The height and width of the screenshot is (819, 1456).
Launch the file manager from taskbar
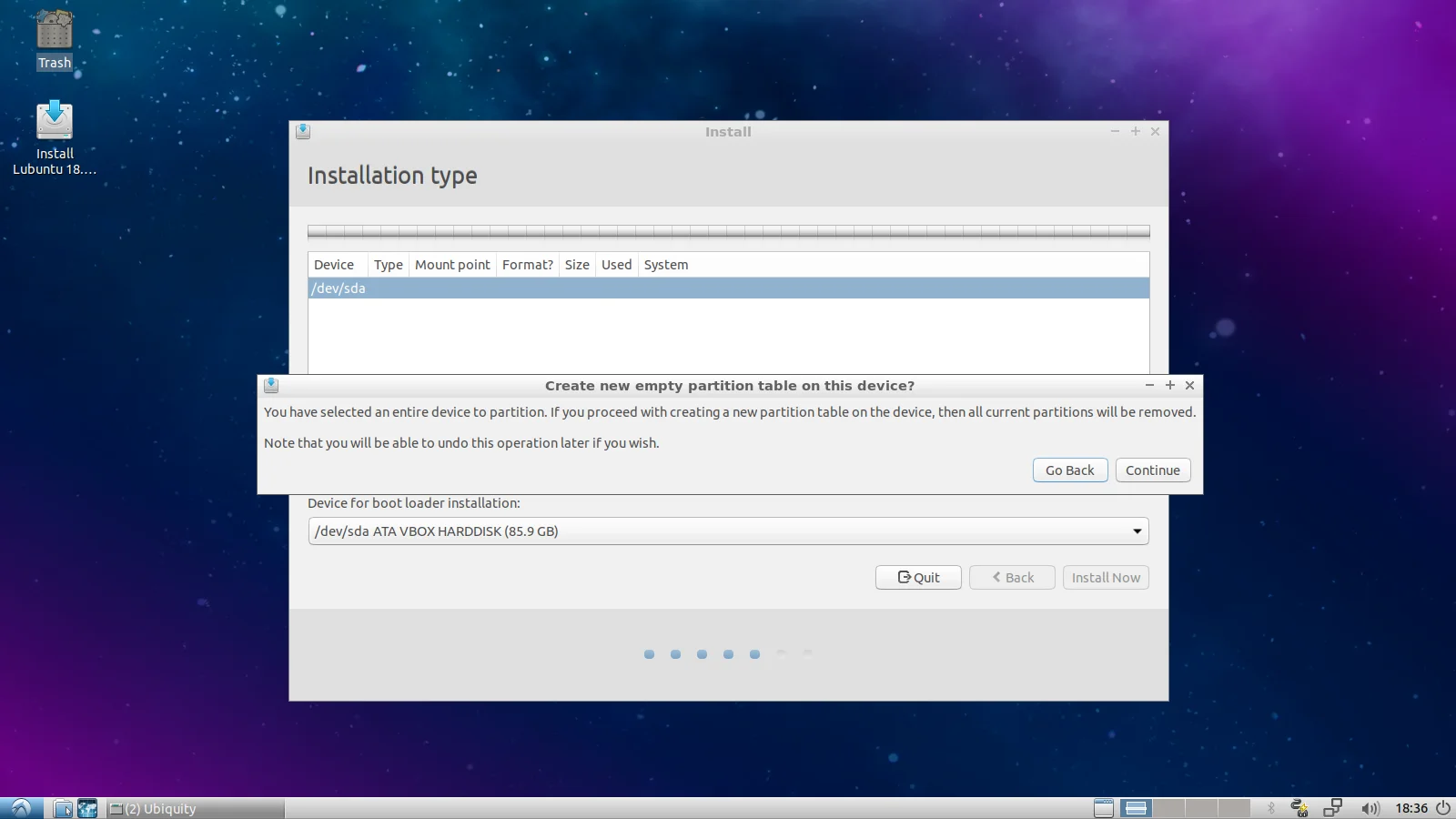click(x=63, y=808)
